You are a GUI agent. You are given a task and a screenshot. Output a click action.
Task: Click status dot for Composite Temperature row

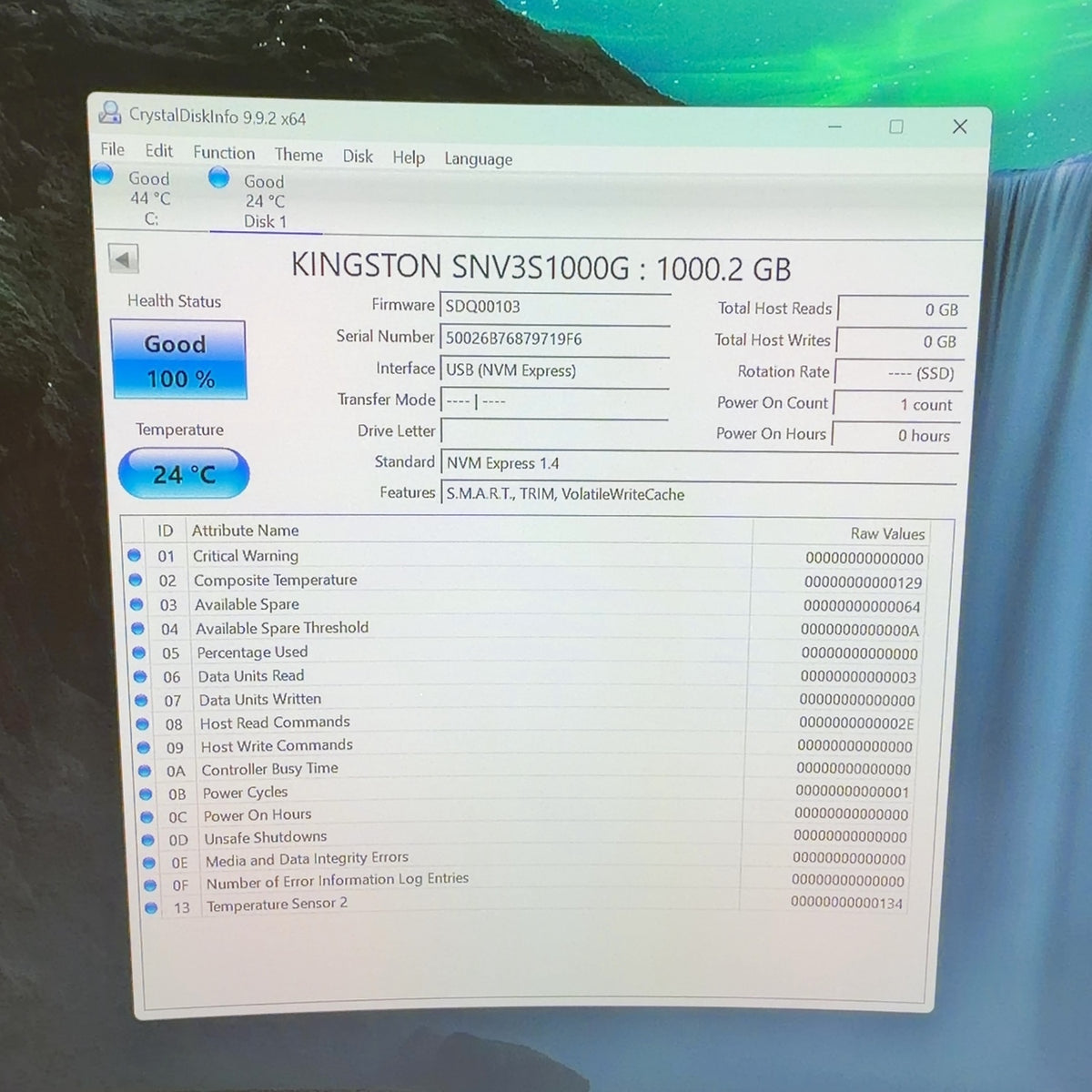[x=136, y=580]
